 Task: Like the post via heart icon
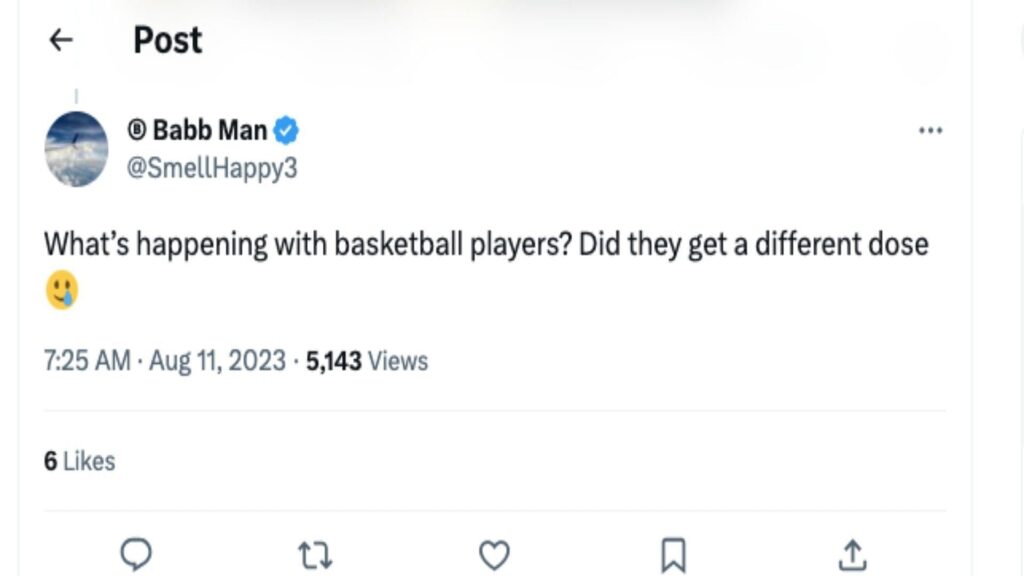click(494, 552)
